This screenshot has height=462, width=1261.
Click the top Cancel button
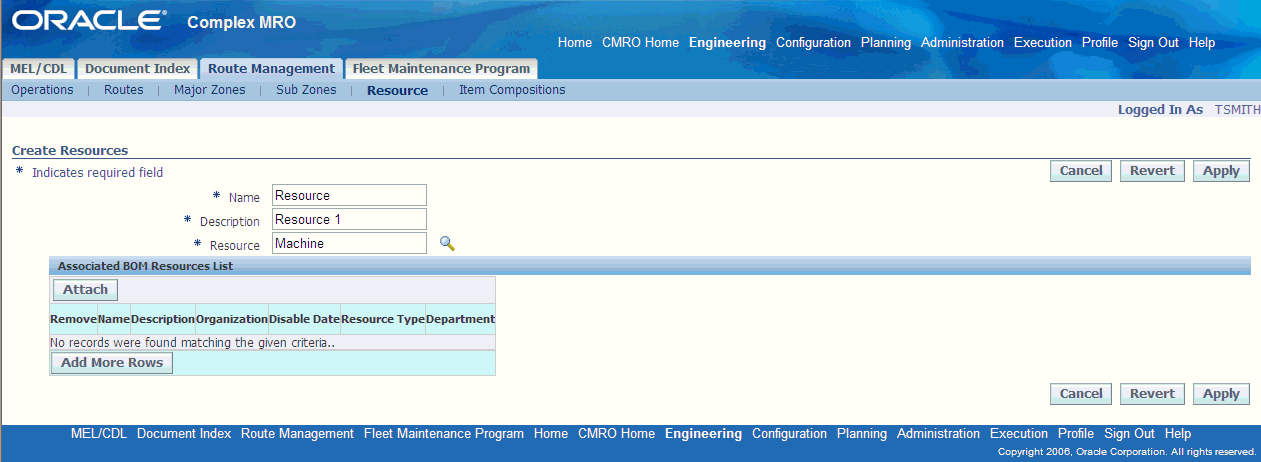[1081, 171]
